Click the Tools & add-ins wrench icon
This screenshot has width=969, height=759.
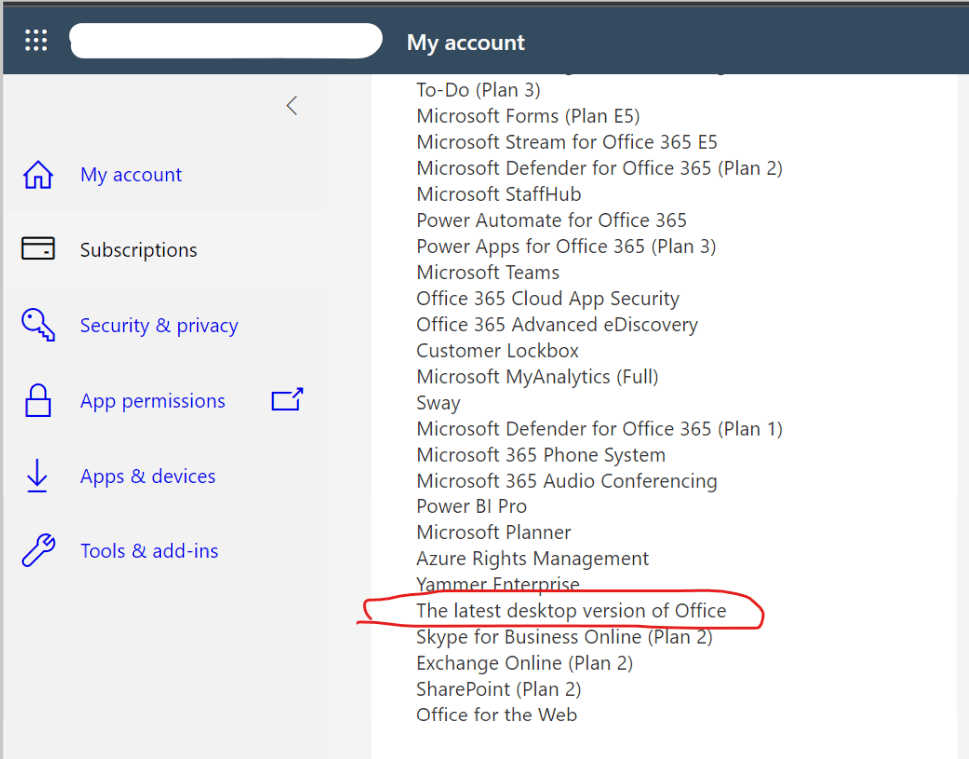click(38, 550)
